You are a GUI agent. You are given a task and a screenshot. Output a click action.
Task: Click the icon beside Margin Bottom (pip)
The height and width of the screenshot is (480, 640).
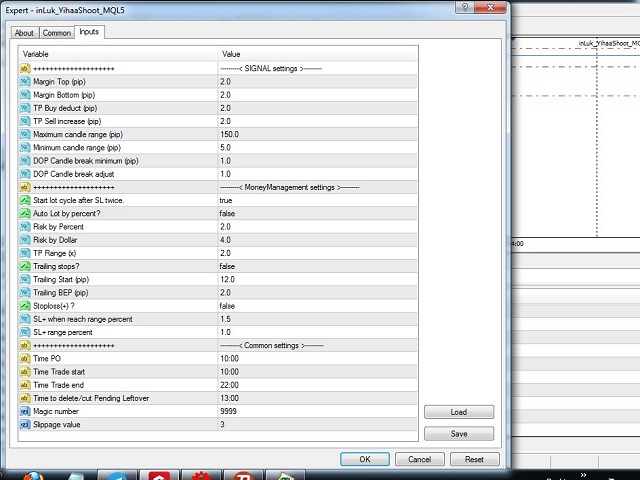point(25,95)
